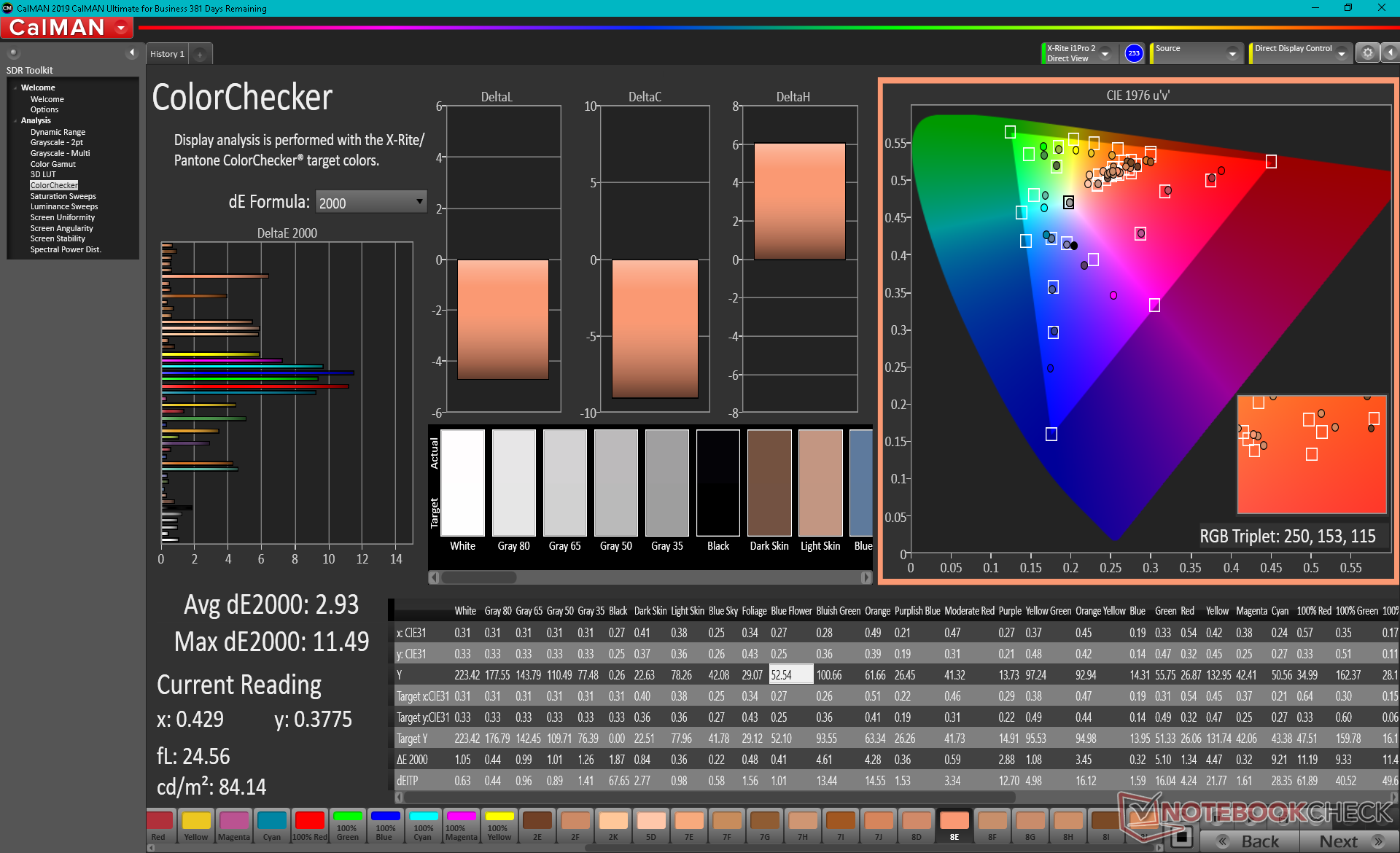The height and width of the screenshot is (853, 1400).
Task: Select ColorChecker in sidebar
Action: coord(54,185)
